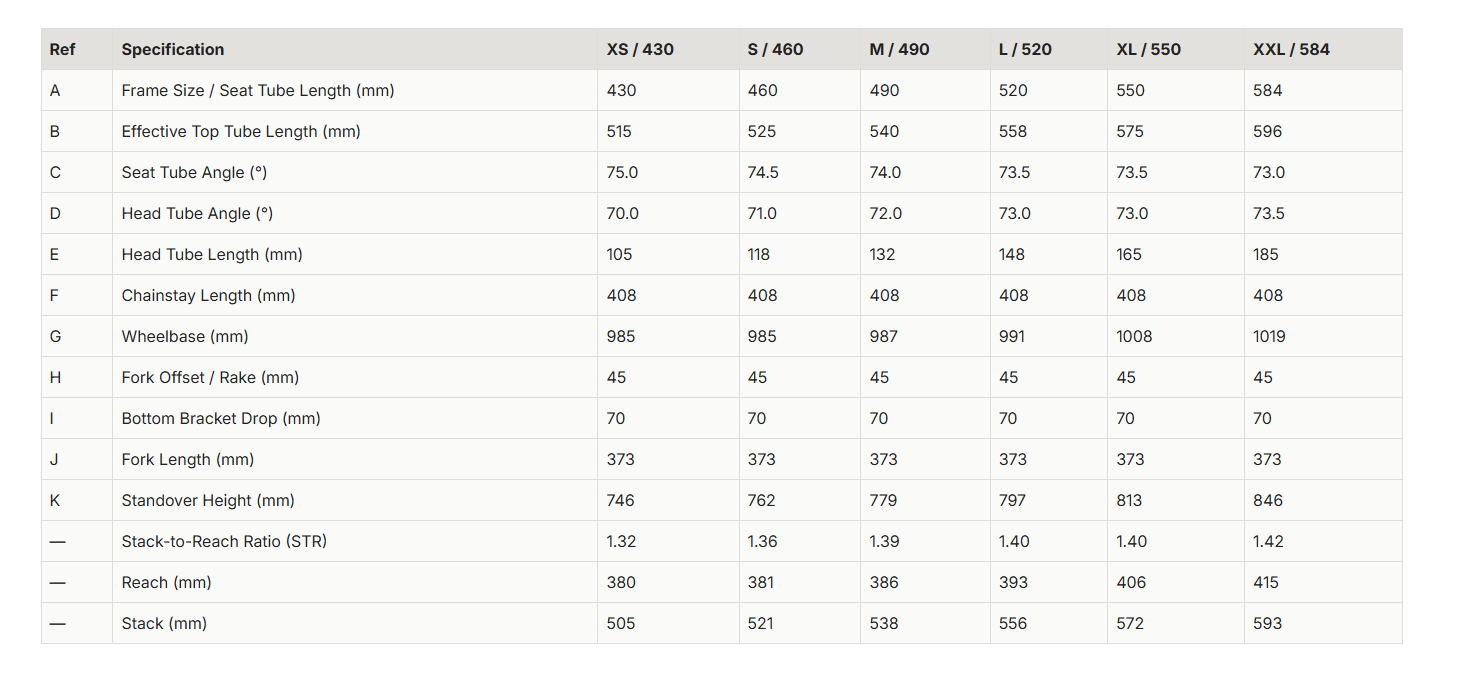
Task: Click the 75.0 Seat Tube Angle value
Action: pos(622,172)
